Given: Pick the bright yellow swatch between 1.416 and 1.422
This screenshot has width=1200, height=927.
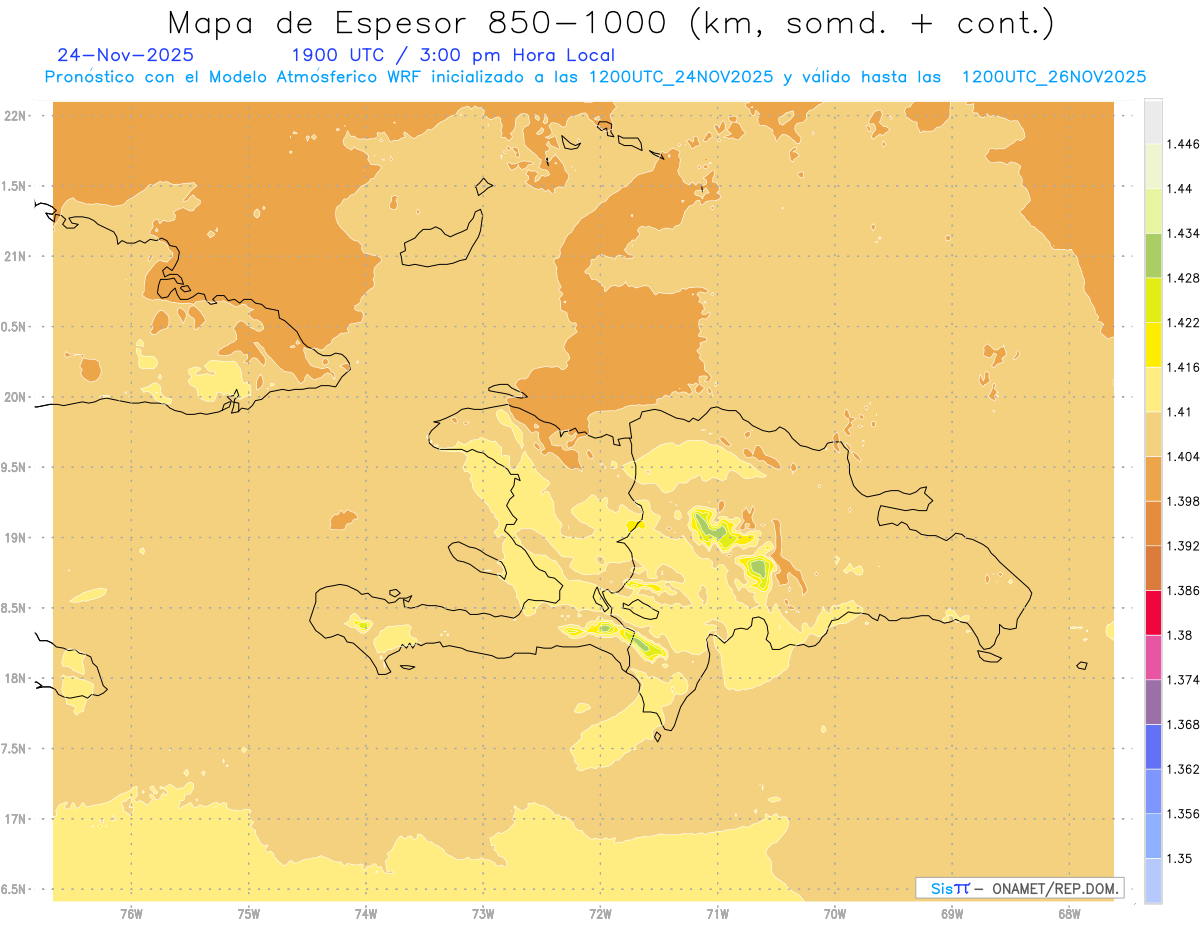Looking at the screenshot, I should (1153, 345).
